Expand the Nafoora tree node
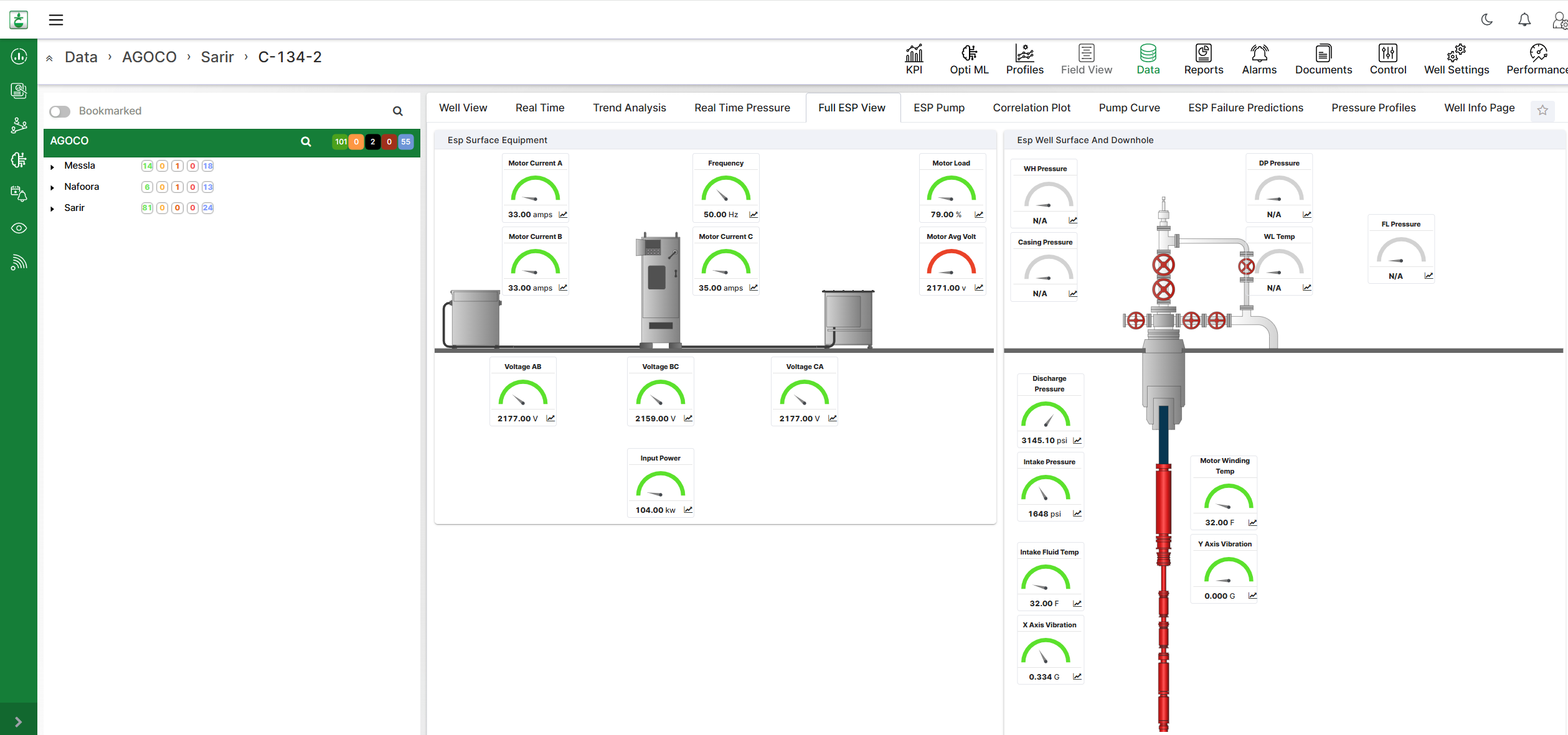1568x735 pixels. (52, 187)
